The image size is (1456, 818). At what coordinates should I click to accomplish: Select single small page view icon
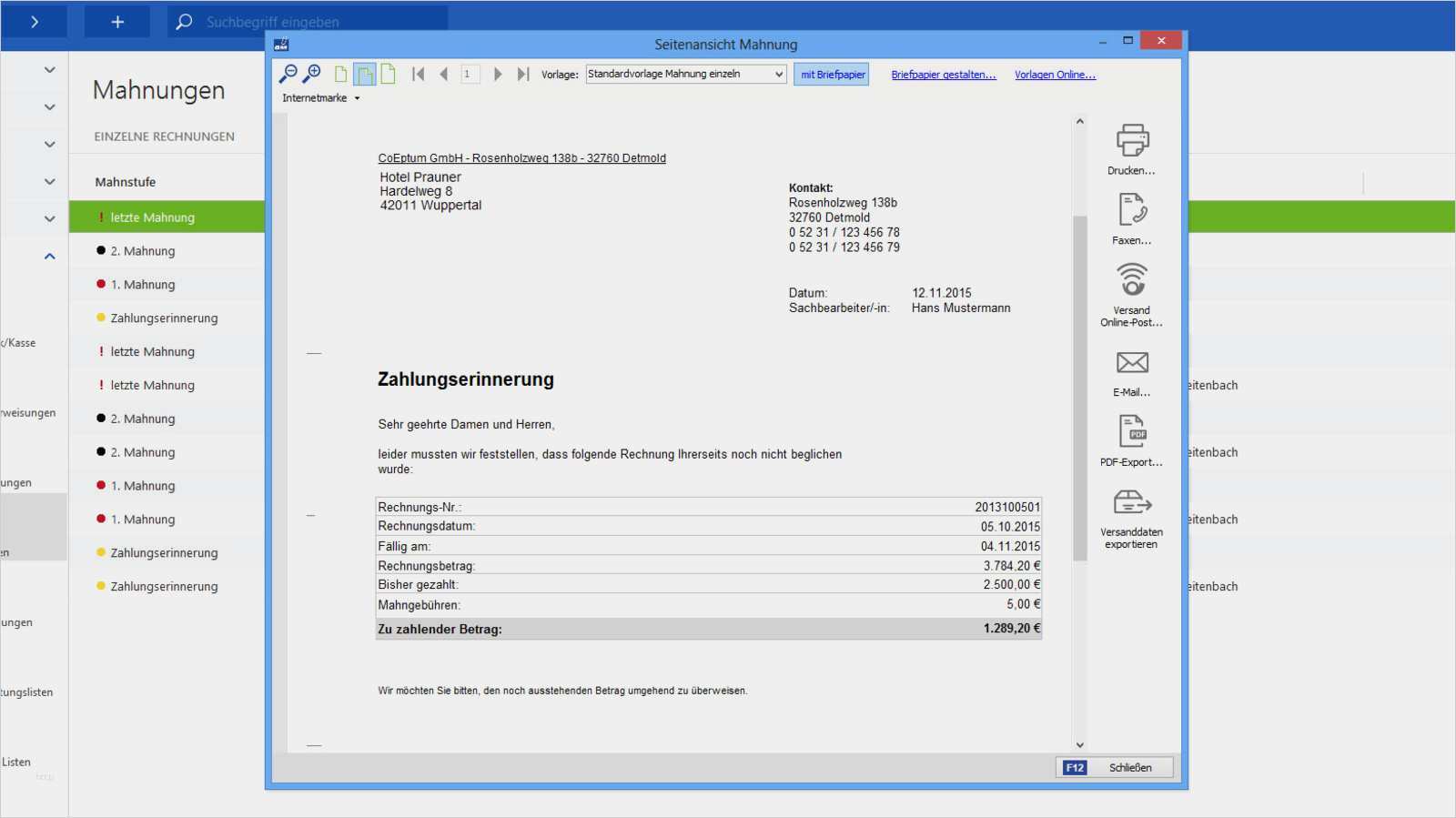[x=340, y=75]
